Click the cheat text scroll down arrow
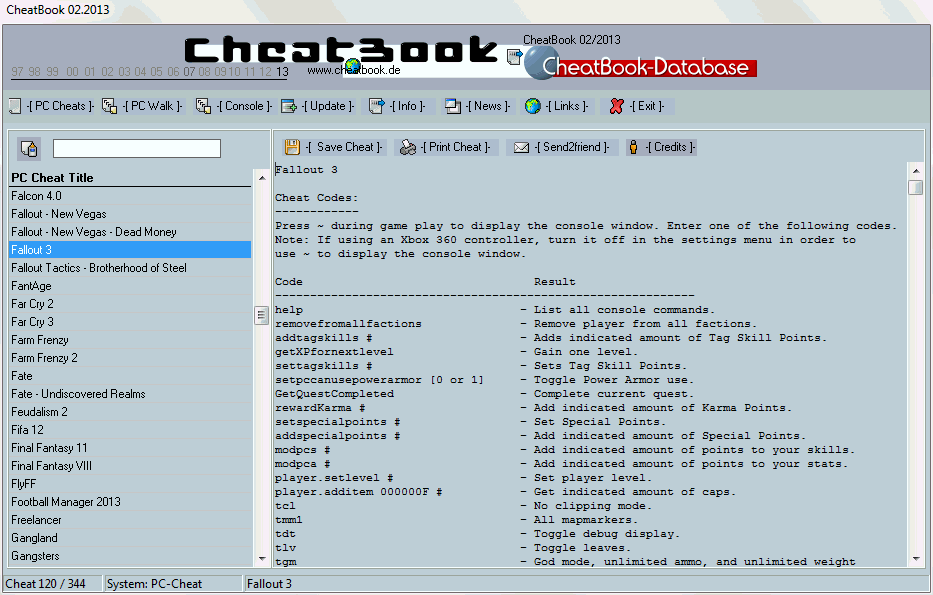The image size is (933, 595). (916, 559)
